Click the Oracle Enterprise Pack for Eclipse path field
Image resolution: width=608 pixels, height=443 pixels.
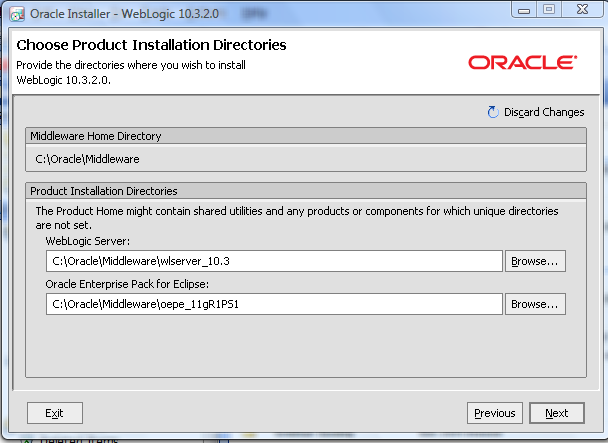click(x=274, y=304)
